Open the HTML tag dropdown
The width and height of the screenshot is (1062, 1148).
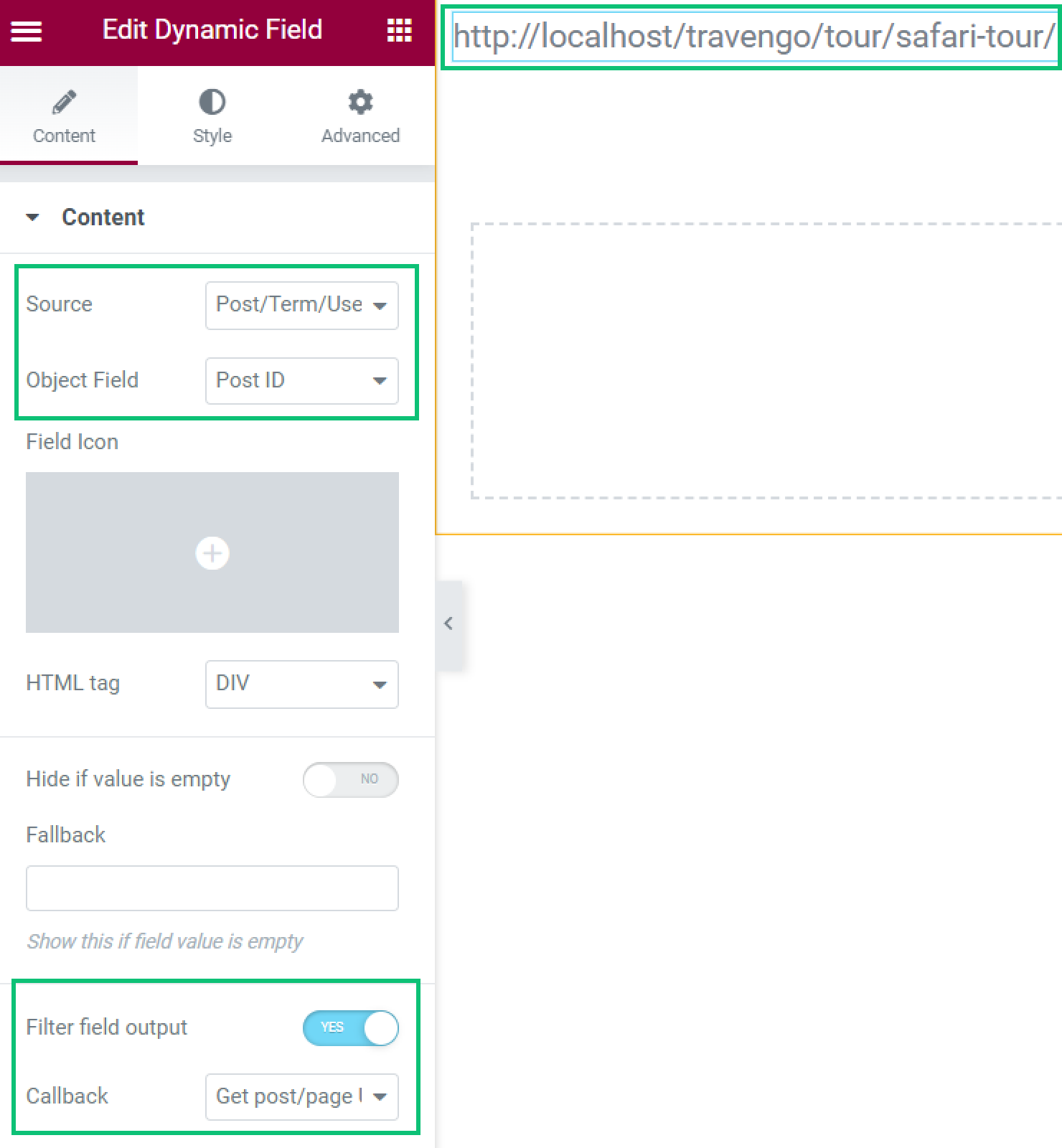pos(301,684)
